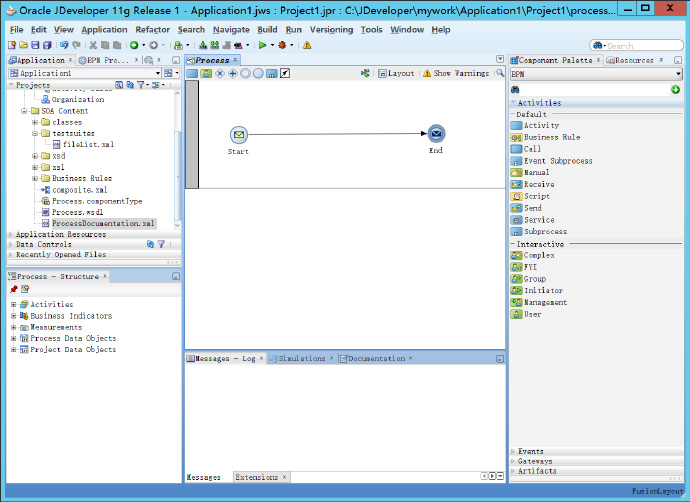This screenshot has height=502, width=690.
Task: Click the Cut scissors toolbar icon
Action: [93, 45]
